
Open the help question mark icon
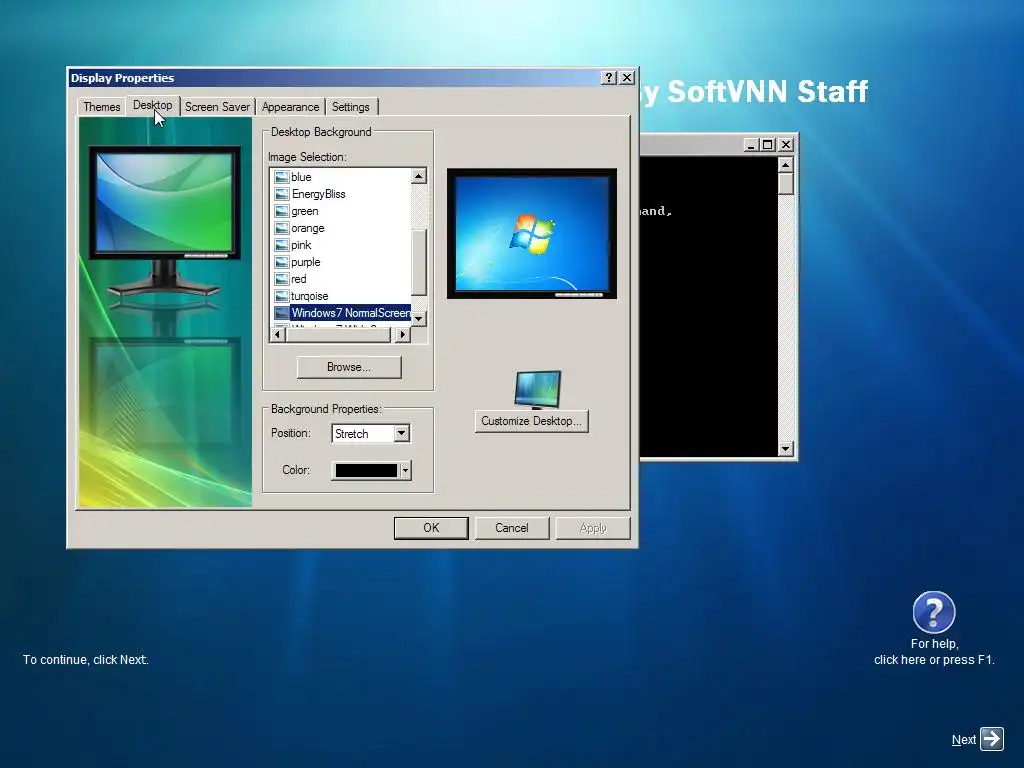point(934,612)
